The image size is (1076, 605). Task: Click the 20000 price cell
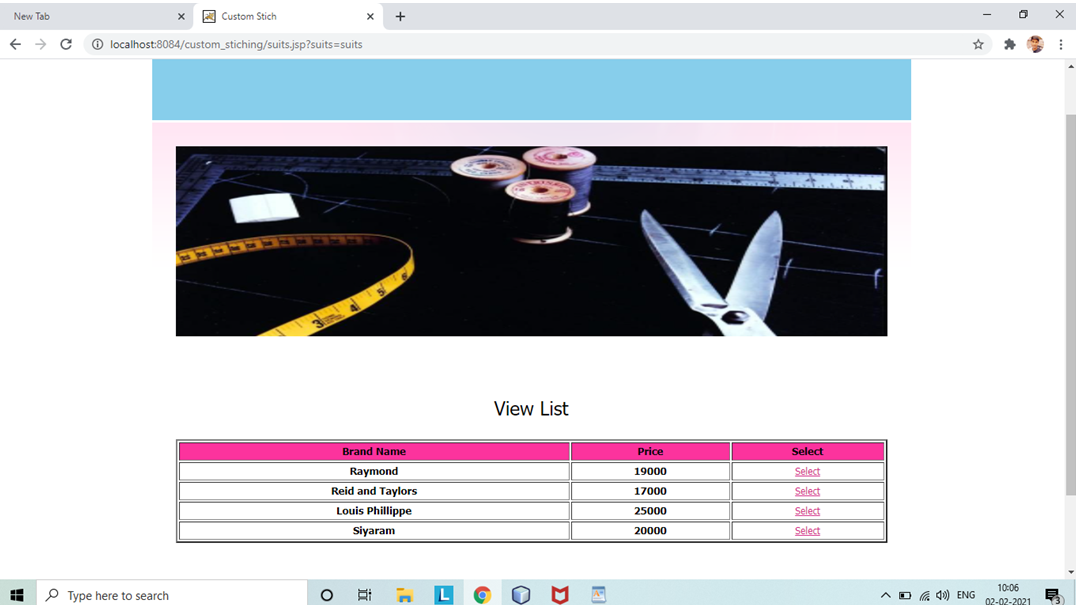coord(650,531)
